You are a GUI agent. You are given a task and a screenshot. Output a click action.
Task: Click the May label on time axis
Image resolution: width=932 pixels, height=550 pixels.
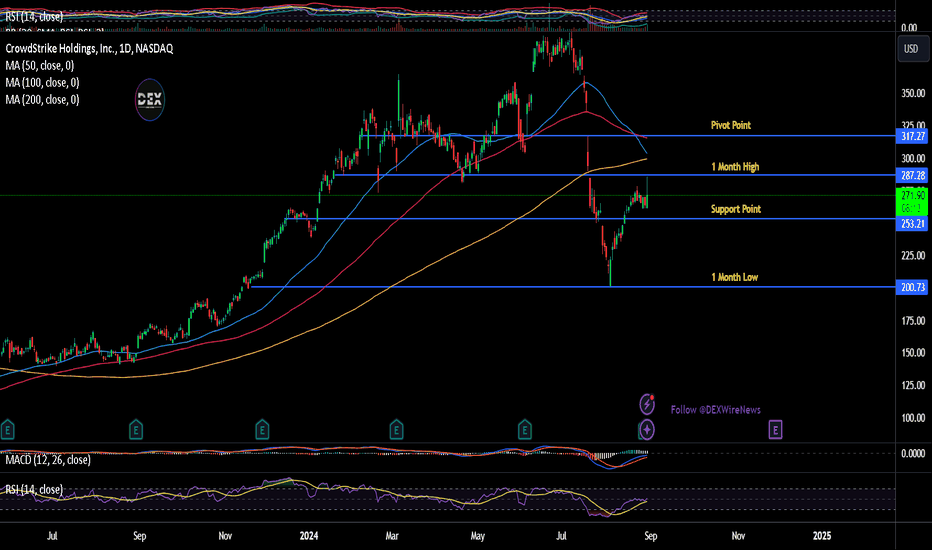point(477,536)
